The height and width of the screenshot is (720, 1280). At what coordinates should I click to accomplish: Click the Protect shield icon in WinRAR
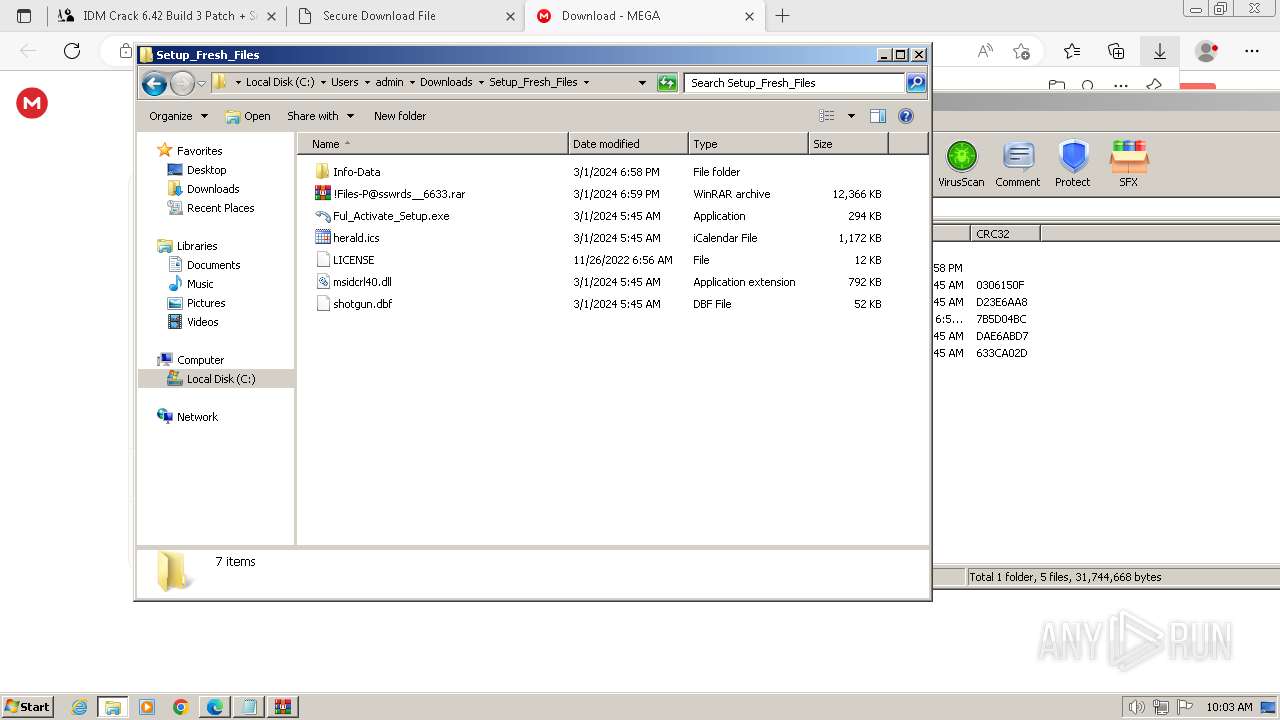[1073, 164]
